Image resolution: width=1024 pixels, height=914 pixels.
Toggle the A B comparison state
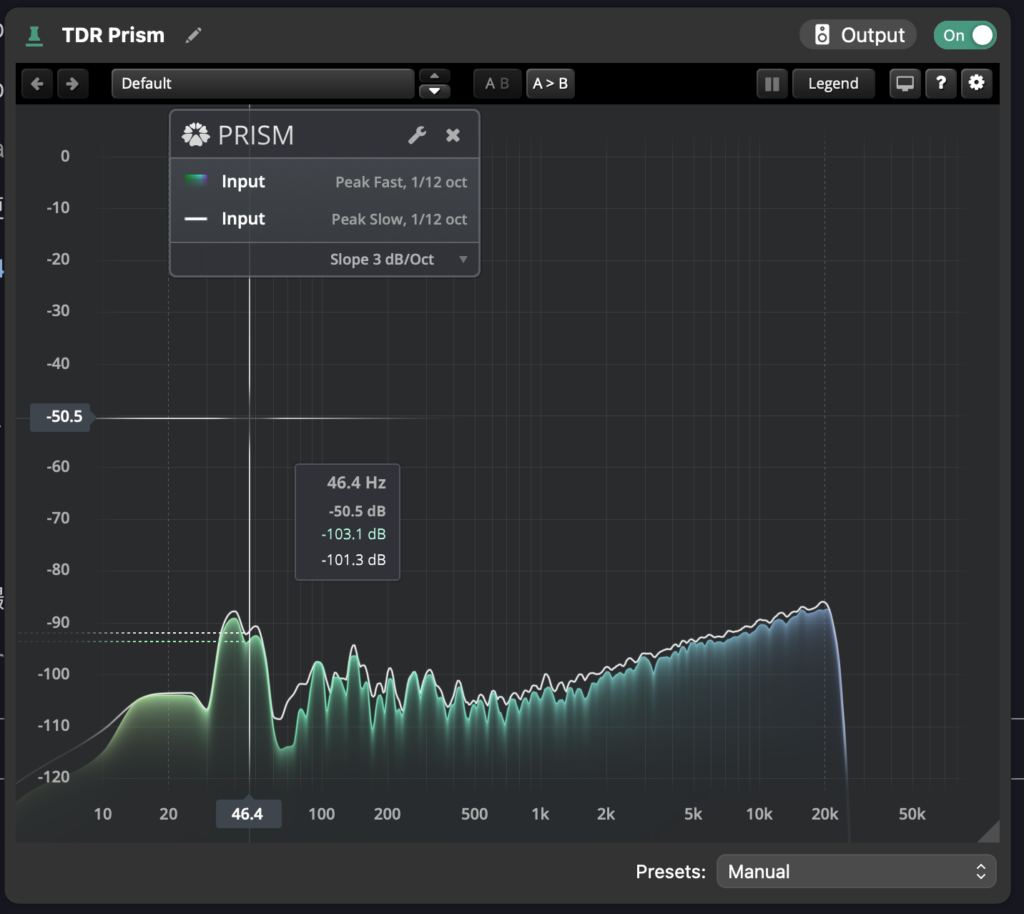[x=497, y=84]
